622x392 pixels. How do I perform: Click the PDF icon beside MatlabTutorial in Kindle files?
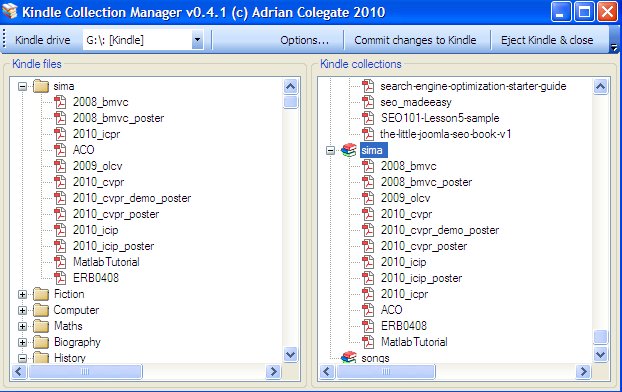click(60, 262)
